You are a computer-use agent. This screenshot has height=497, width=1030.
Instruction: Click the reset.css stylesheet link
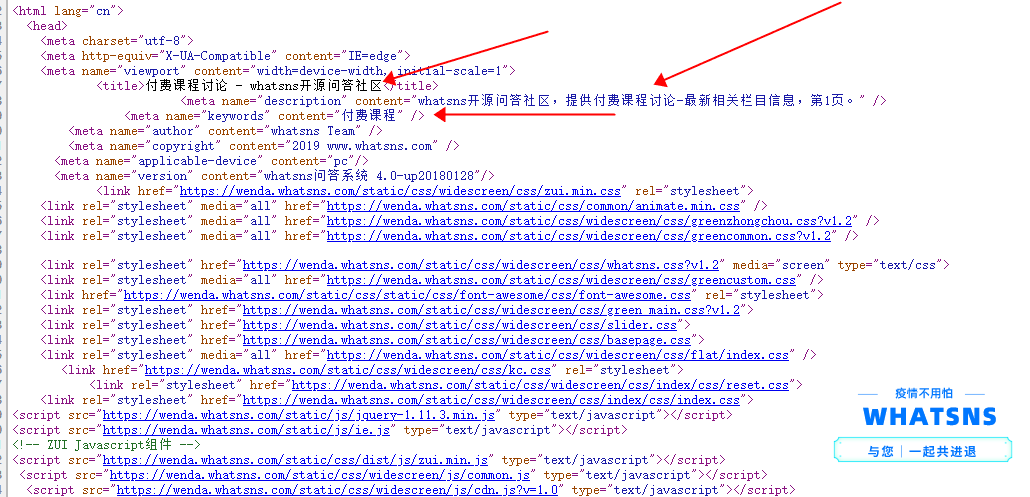[540, 385]
